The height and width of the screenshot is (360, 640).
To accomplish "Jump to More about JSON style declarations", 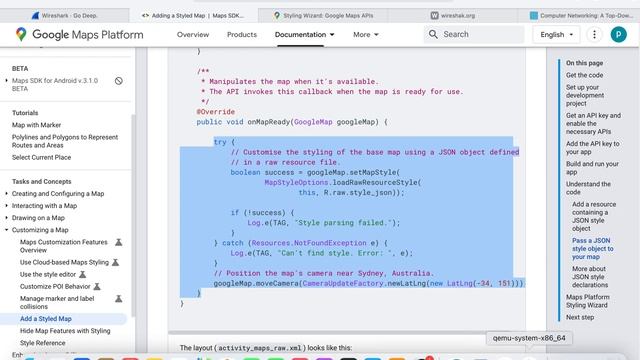I will (590, 277).
